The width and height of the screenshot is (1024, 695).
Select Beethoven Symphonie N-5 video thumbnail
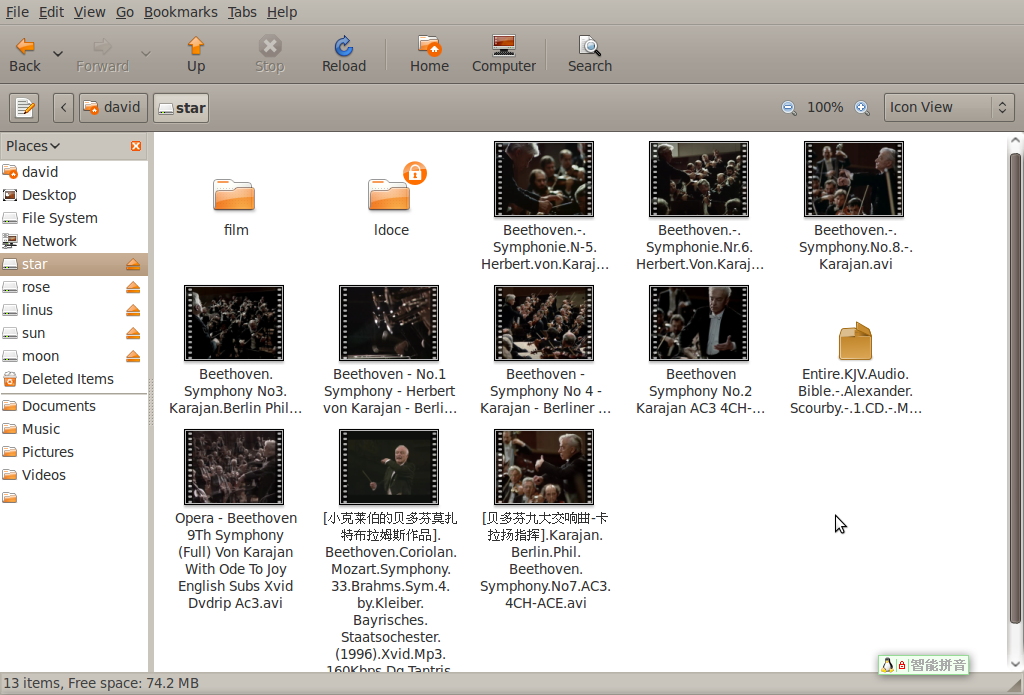click(544, 179)
